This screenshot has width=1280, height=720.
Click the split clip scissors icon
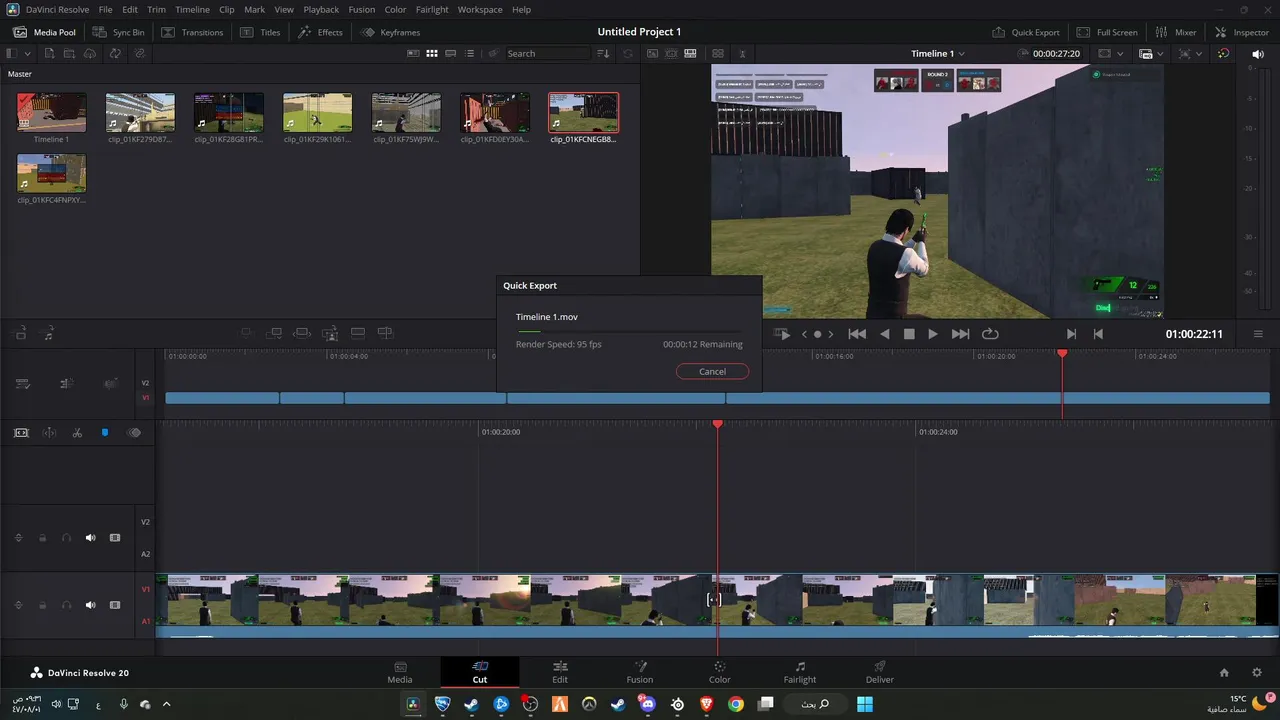pyautogui.click(x=77, y=433)
